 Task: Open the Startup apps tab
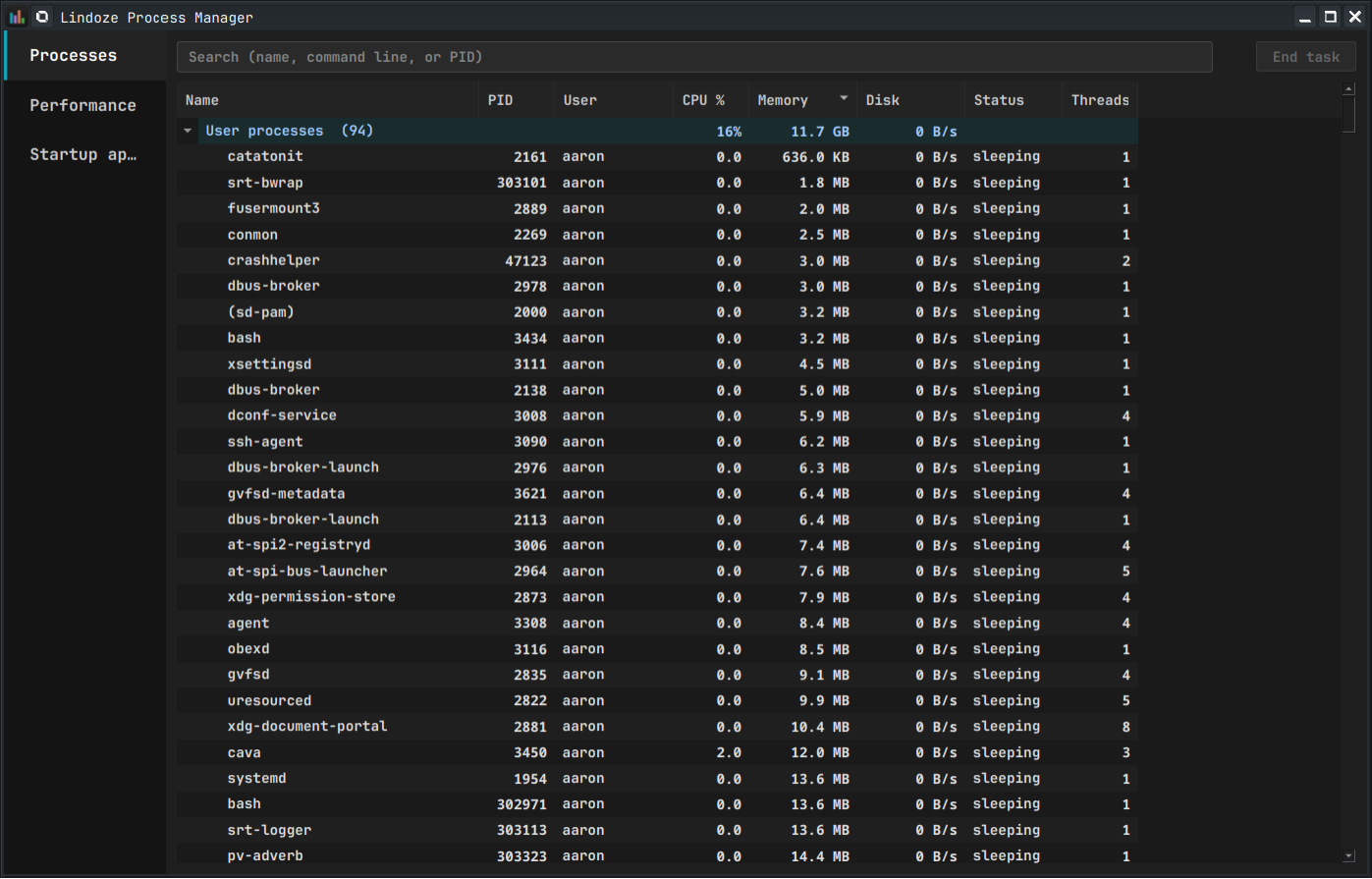tap(84, 154)
